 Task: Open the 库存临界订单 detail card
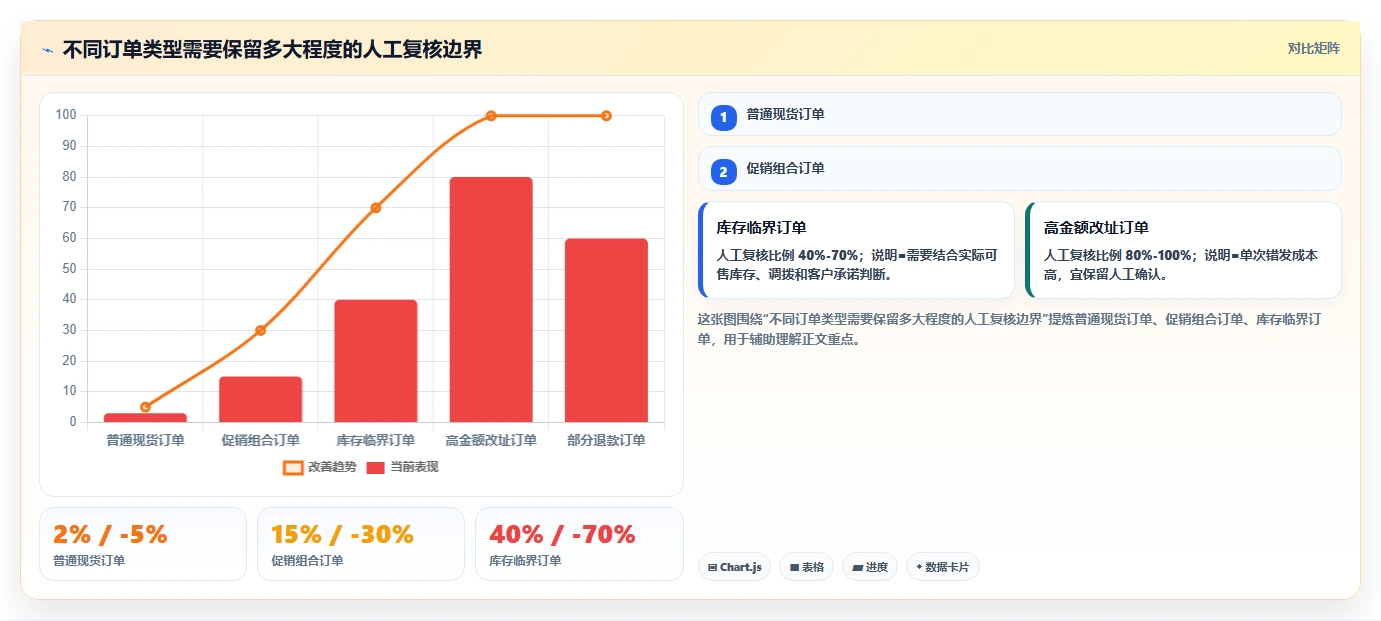point(856,250)
